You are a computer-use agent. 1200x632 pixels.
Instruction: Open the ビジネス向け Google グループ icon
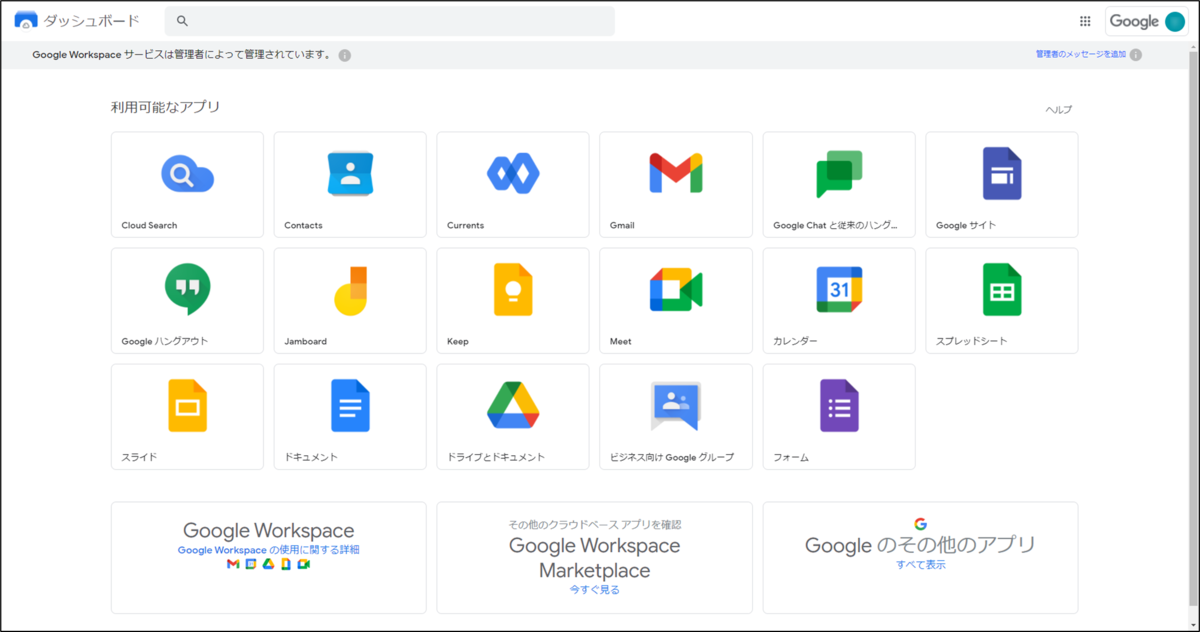pyautogui.click(x=676, y=406)
